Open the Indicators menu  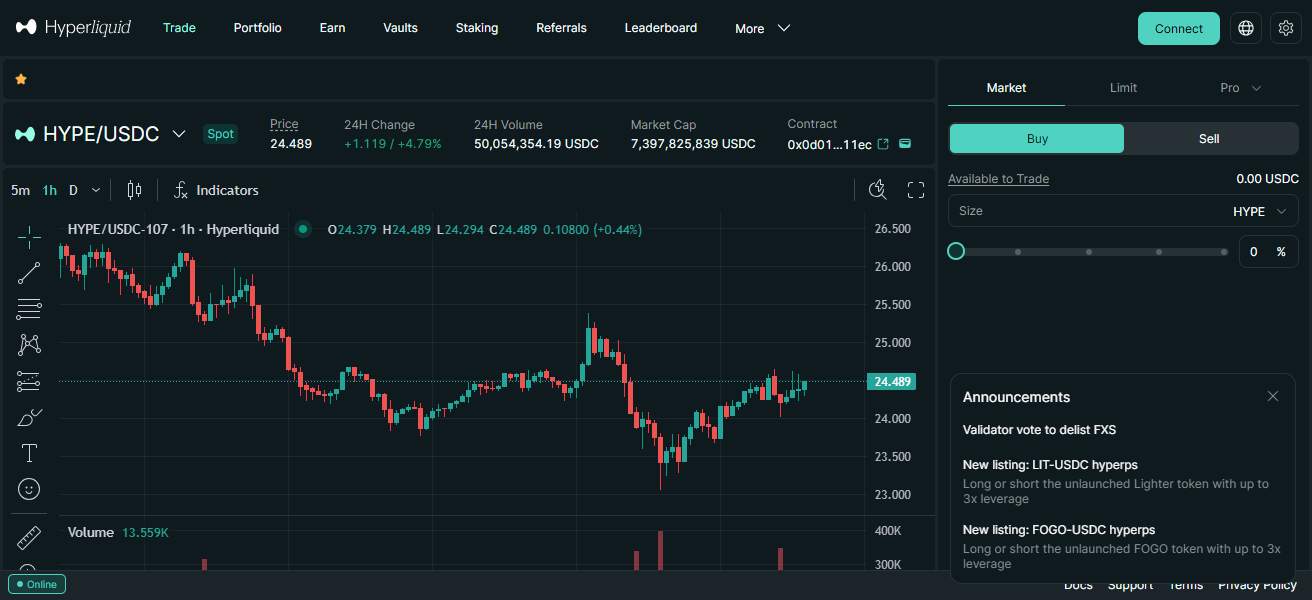pos(216,190)
